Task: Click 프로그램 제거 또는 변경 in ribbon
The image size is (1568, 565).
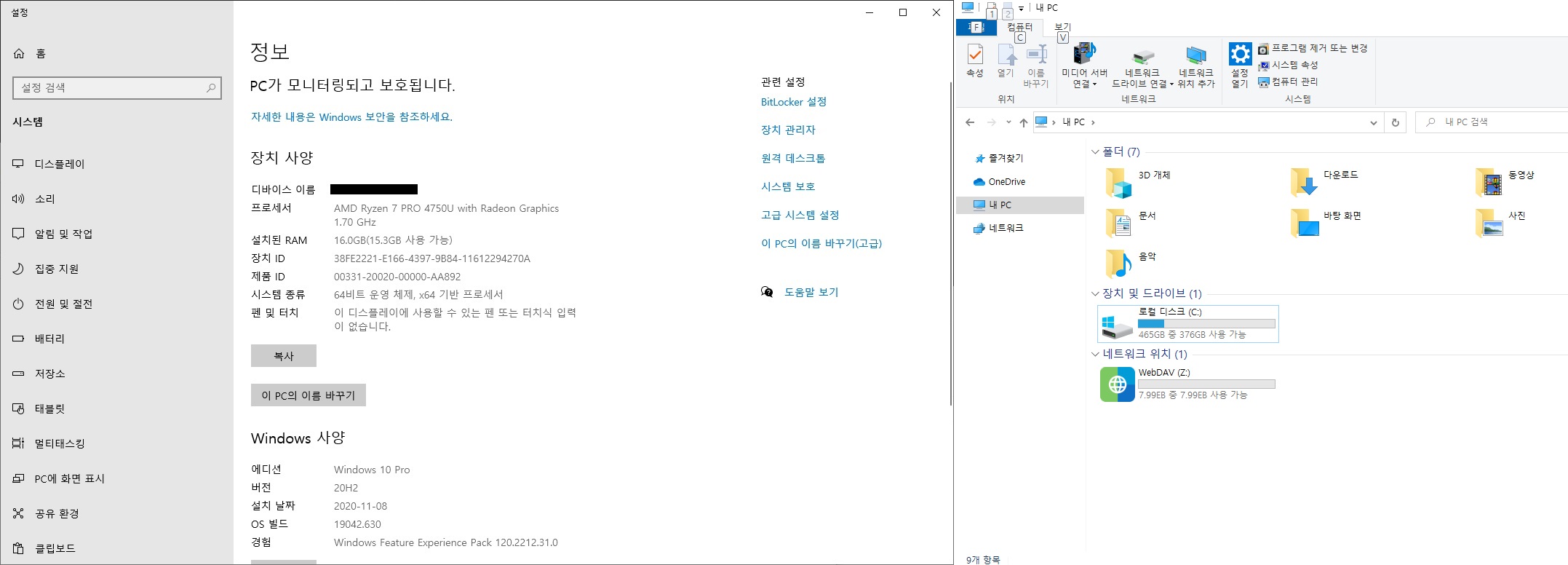Action: point(1313,49)
